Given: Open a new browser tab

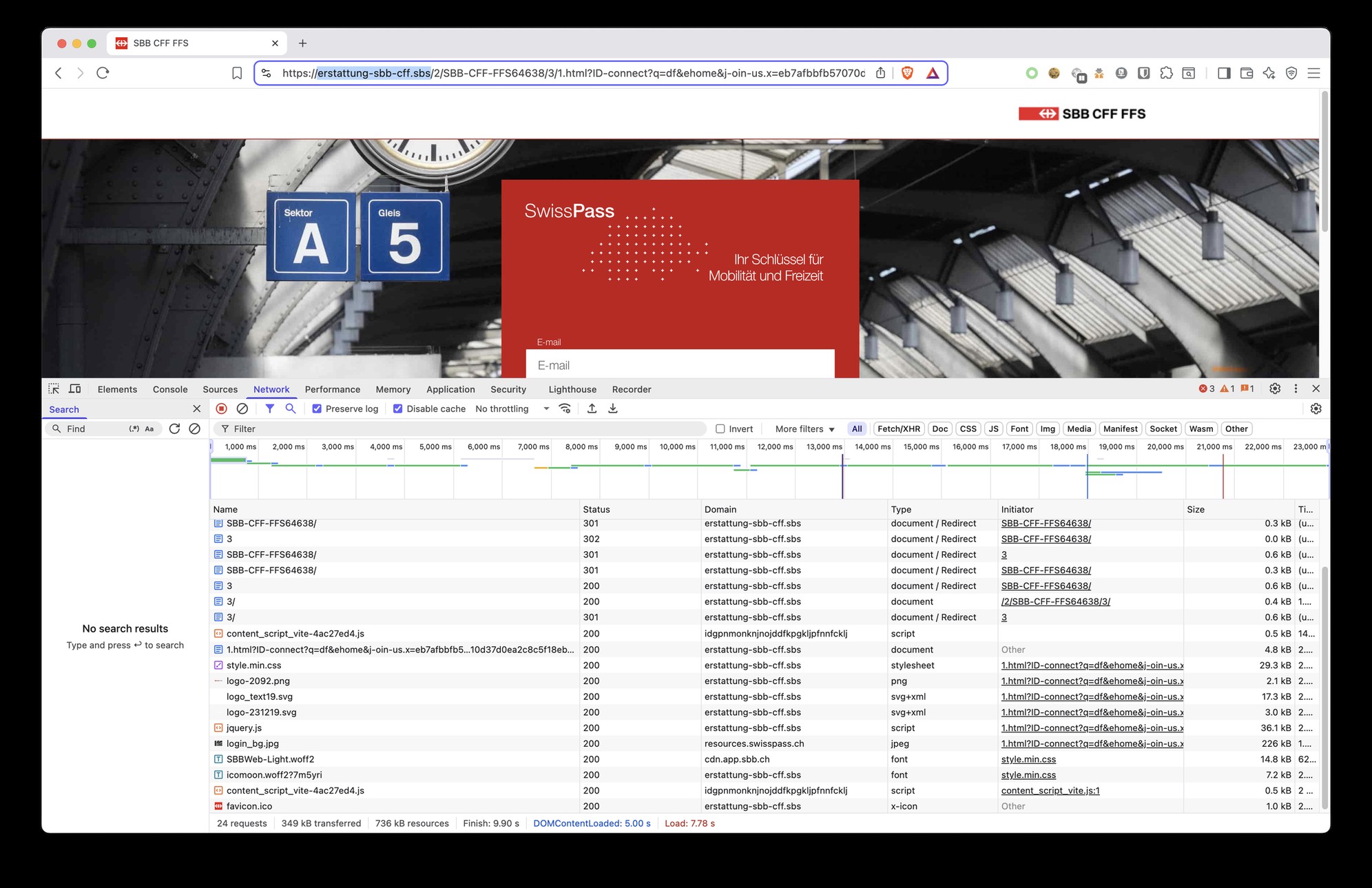Looking at the screenshot, I should tap(302, 43).
